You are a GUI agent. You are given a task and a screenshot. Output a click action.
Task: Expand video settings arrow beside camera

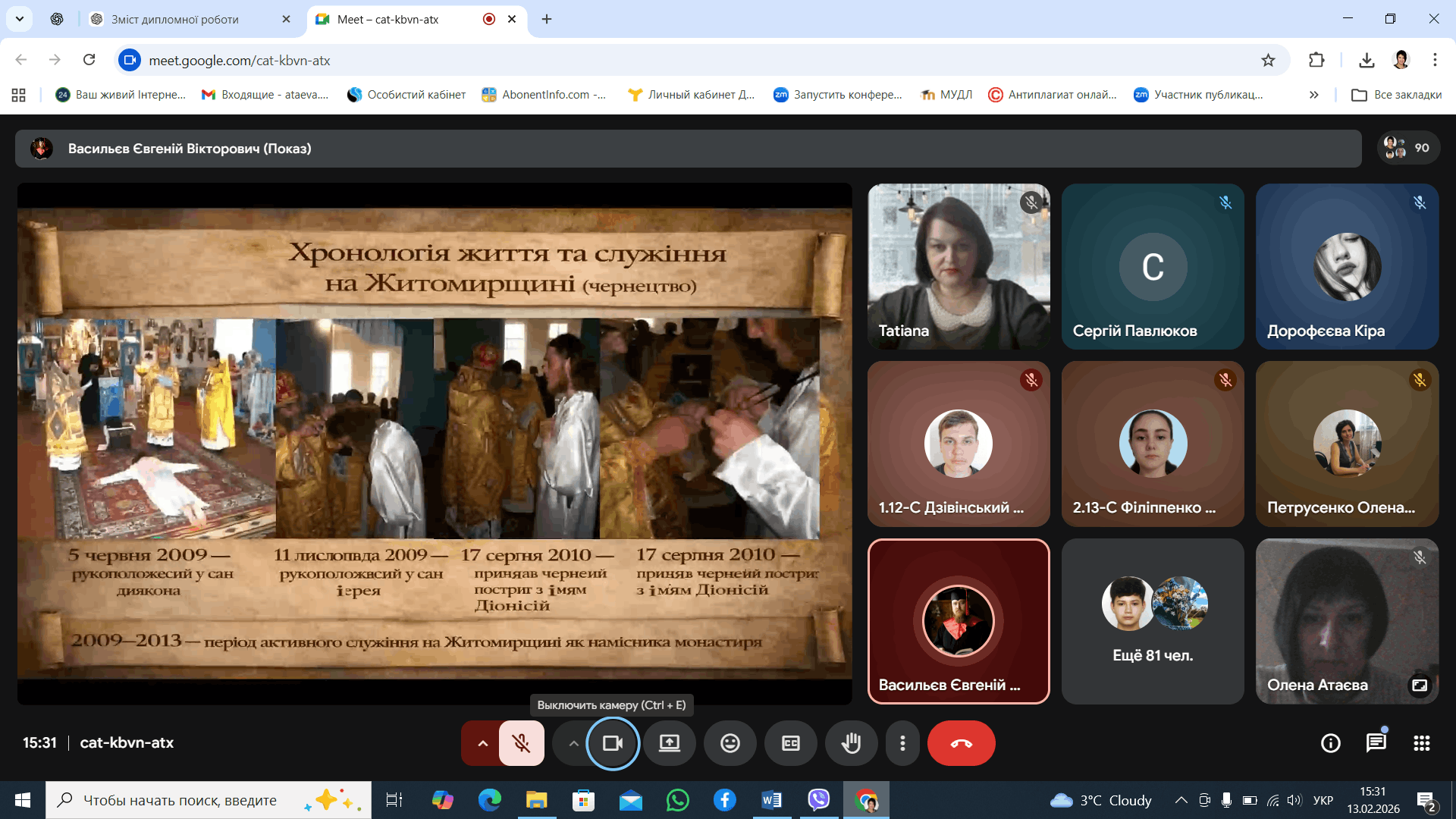(x=574, y=743)
